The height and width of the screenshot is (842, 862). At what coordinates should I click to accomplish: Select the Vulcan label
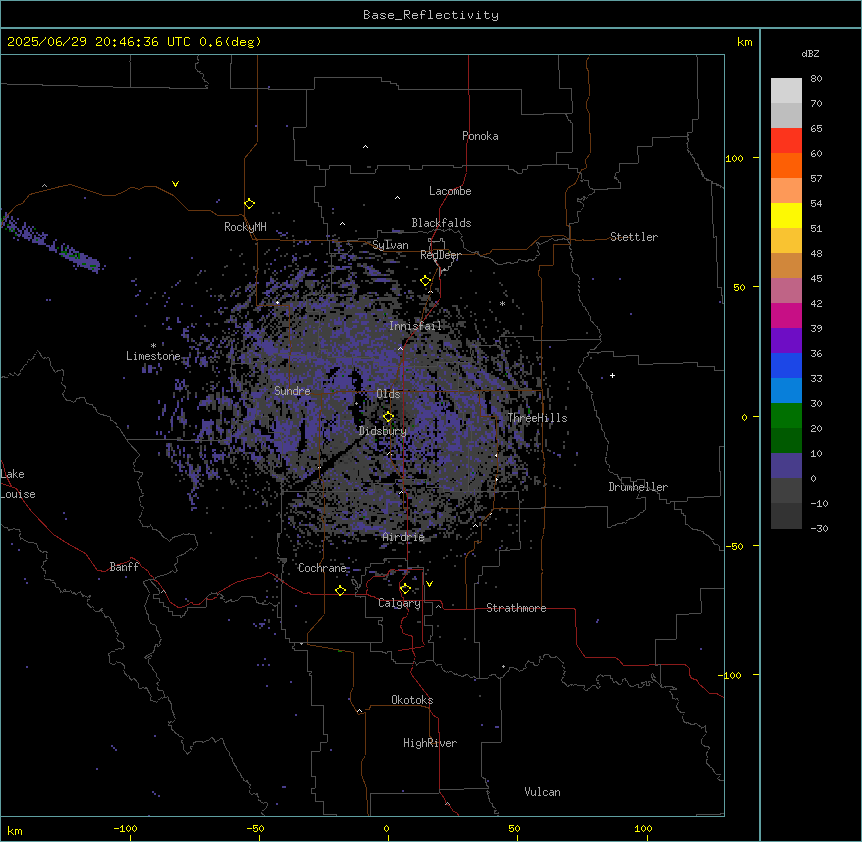point(542,792)
